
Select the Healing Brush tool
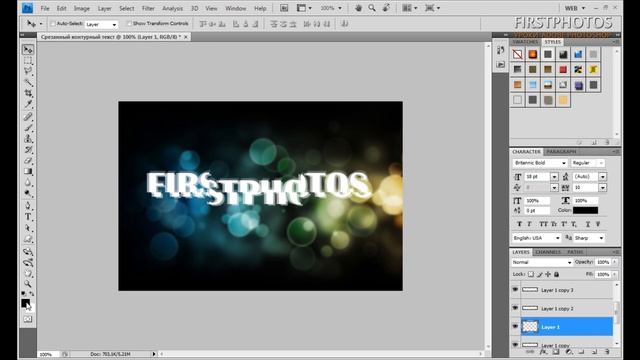click(28, 117)
